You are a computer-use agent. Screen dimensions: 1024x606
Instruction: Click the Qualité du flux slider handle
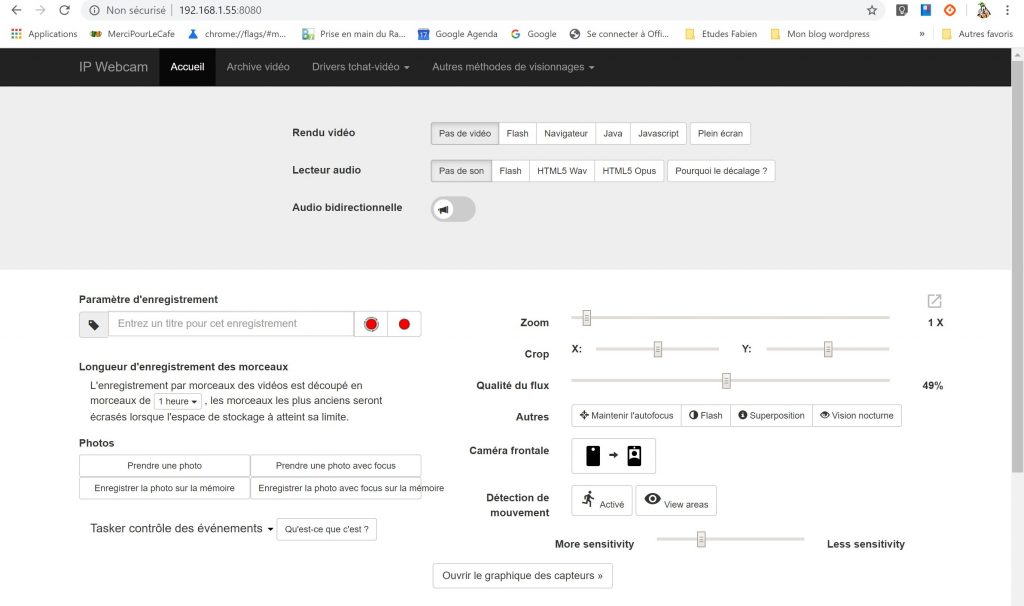click(x=726, y=381)
